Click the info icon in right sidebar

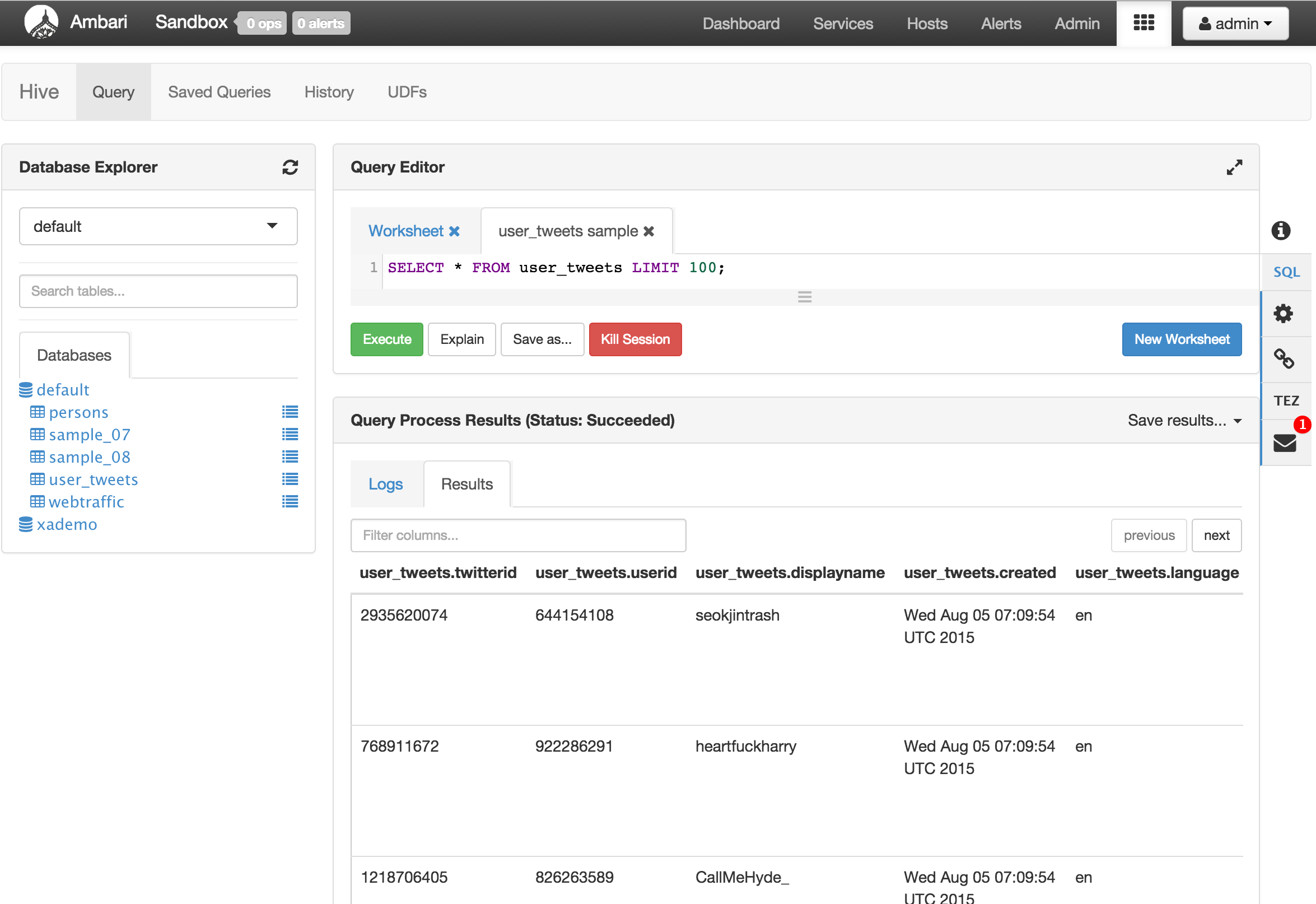1280,231
